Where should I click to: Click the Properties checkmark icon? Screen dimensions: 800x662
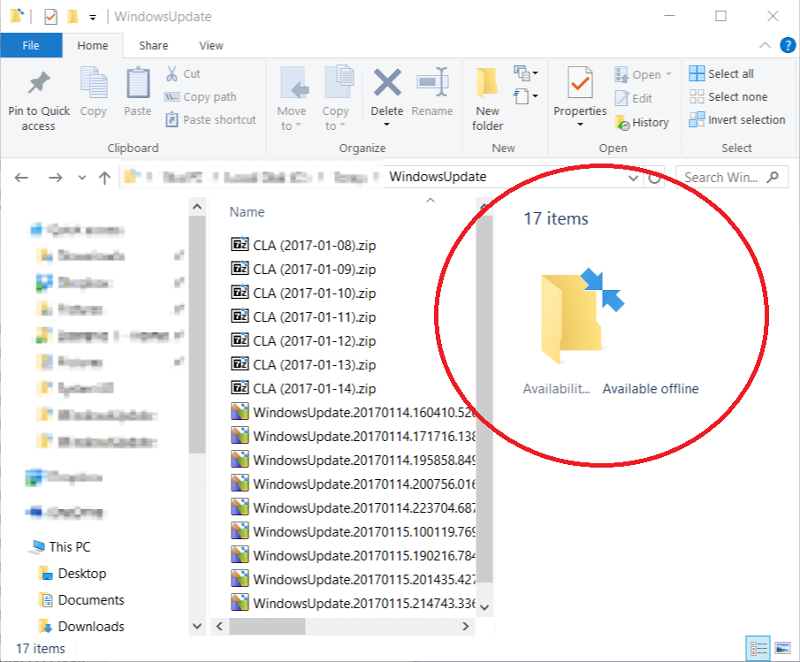tap(580, 82)
